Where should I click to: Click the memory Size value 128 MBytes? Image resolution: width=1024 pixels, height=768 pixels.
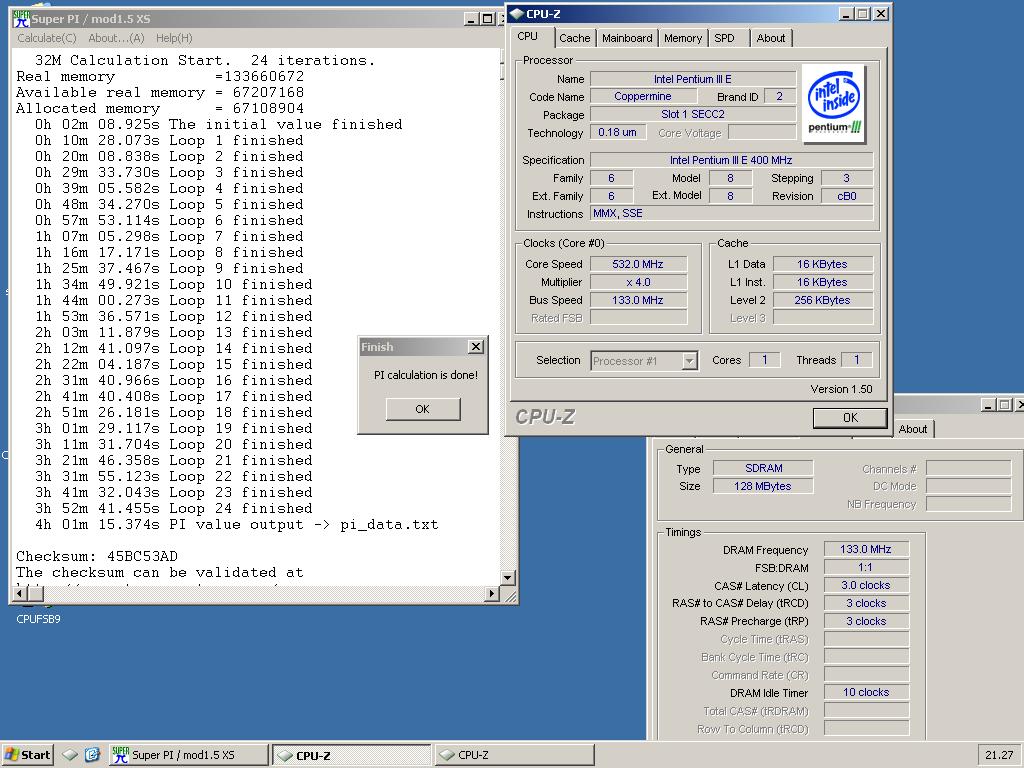click(x=763, y=486)
